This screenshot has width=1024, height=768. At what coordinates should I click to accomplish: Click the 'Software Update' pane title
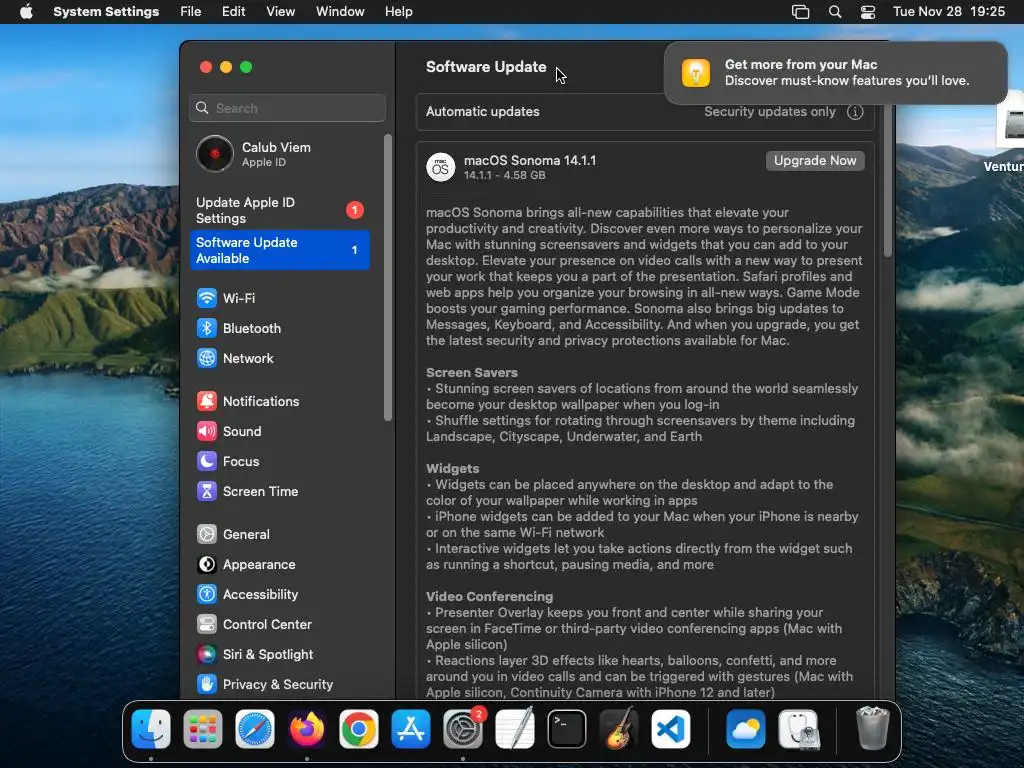486,67
